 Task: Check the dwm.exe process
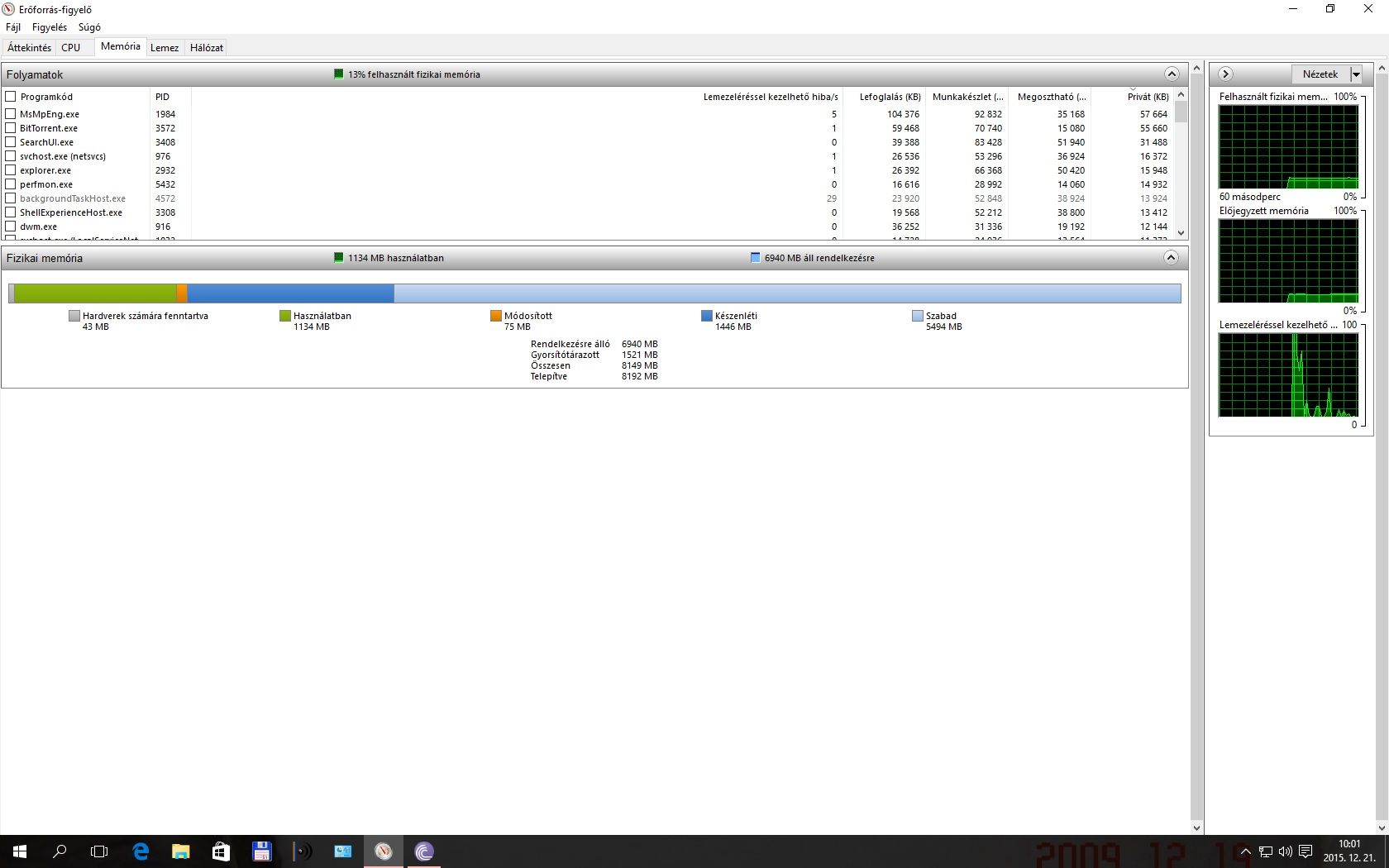[11, 227]
